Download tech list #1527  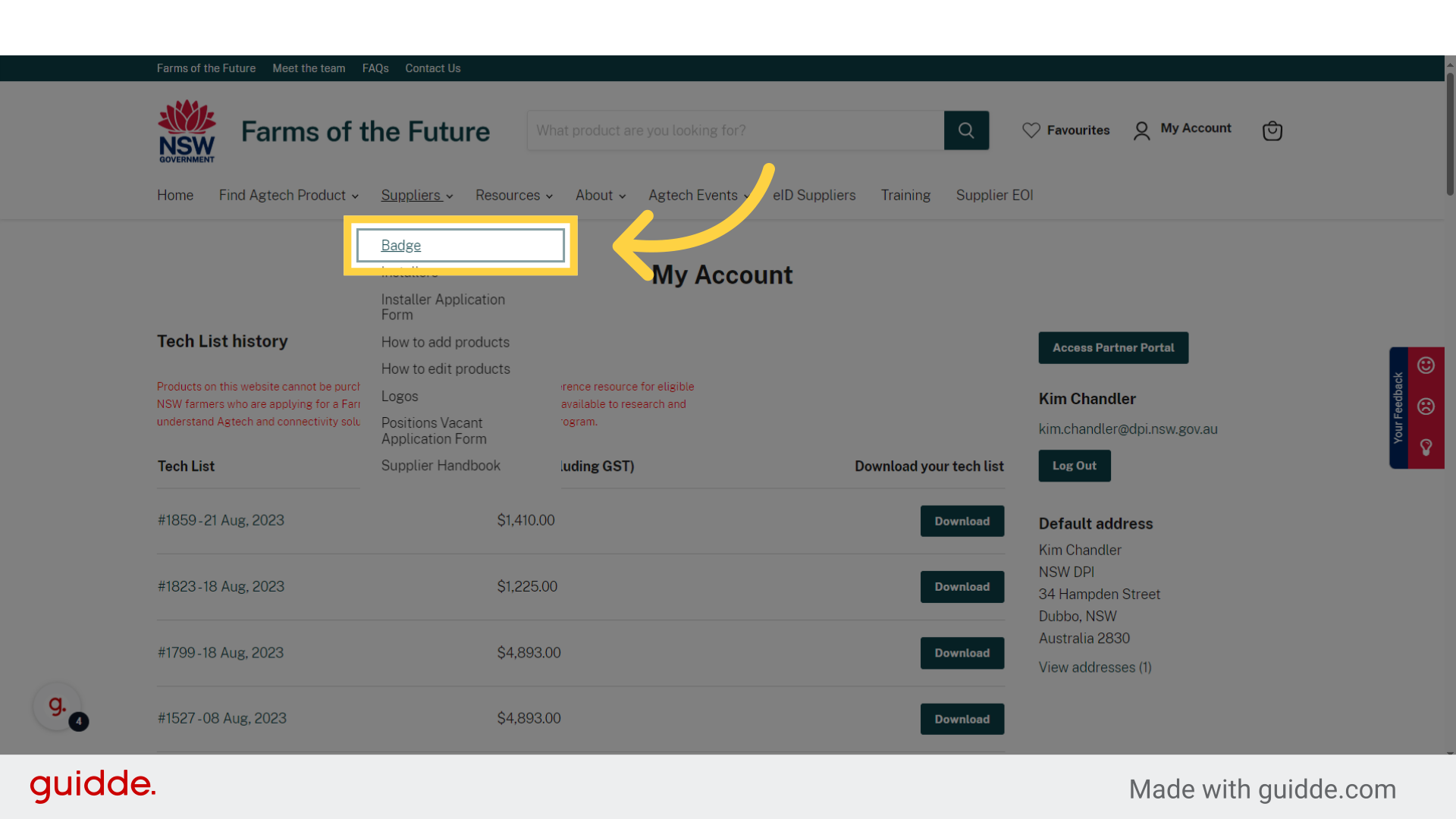[x=962, y=719]
